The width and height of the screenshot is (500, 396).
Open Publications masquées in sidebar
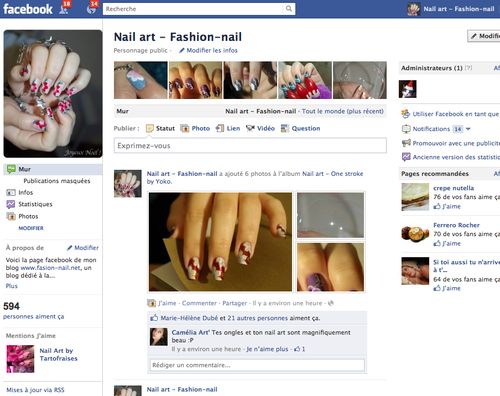pos(57,181)
